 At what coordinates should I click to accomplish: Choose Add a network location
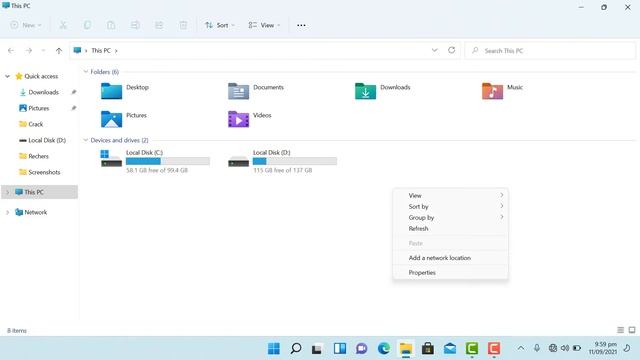coord(451,258)
